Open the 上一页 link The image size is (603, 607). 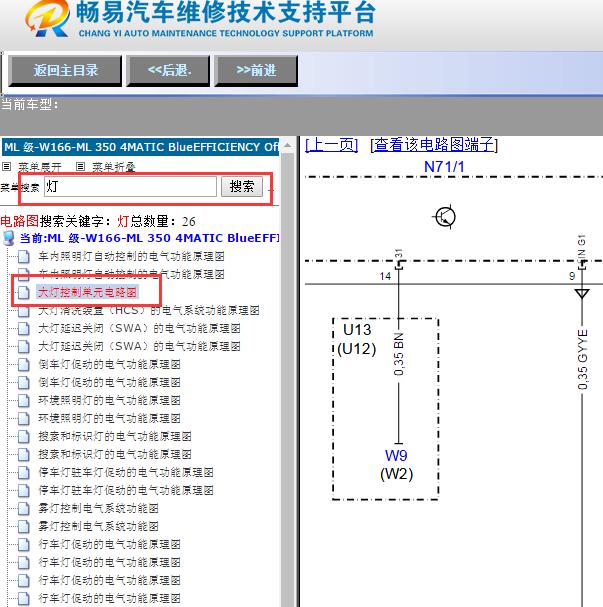point(331,145)
